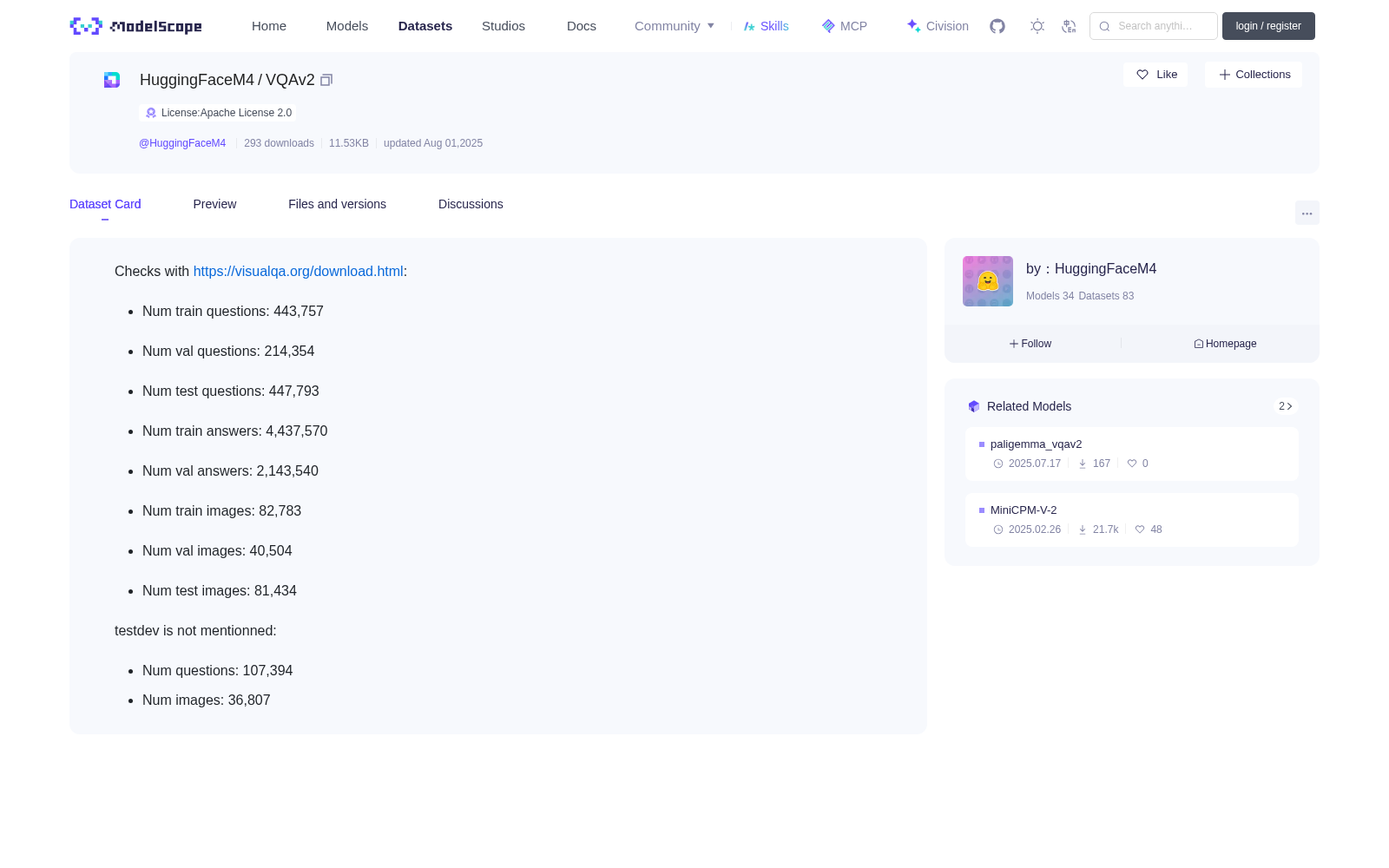Open the MiniCPM-V-2 model
This screenshot has height=868, width=1389.
click(1132, 520)
